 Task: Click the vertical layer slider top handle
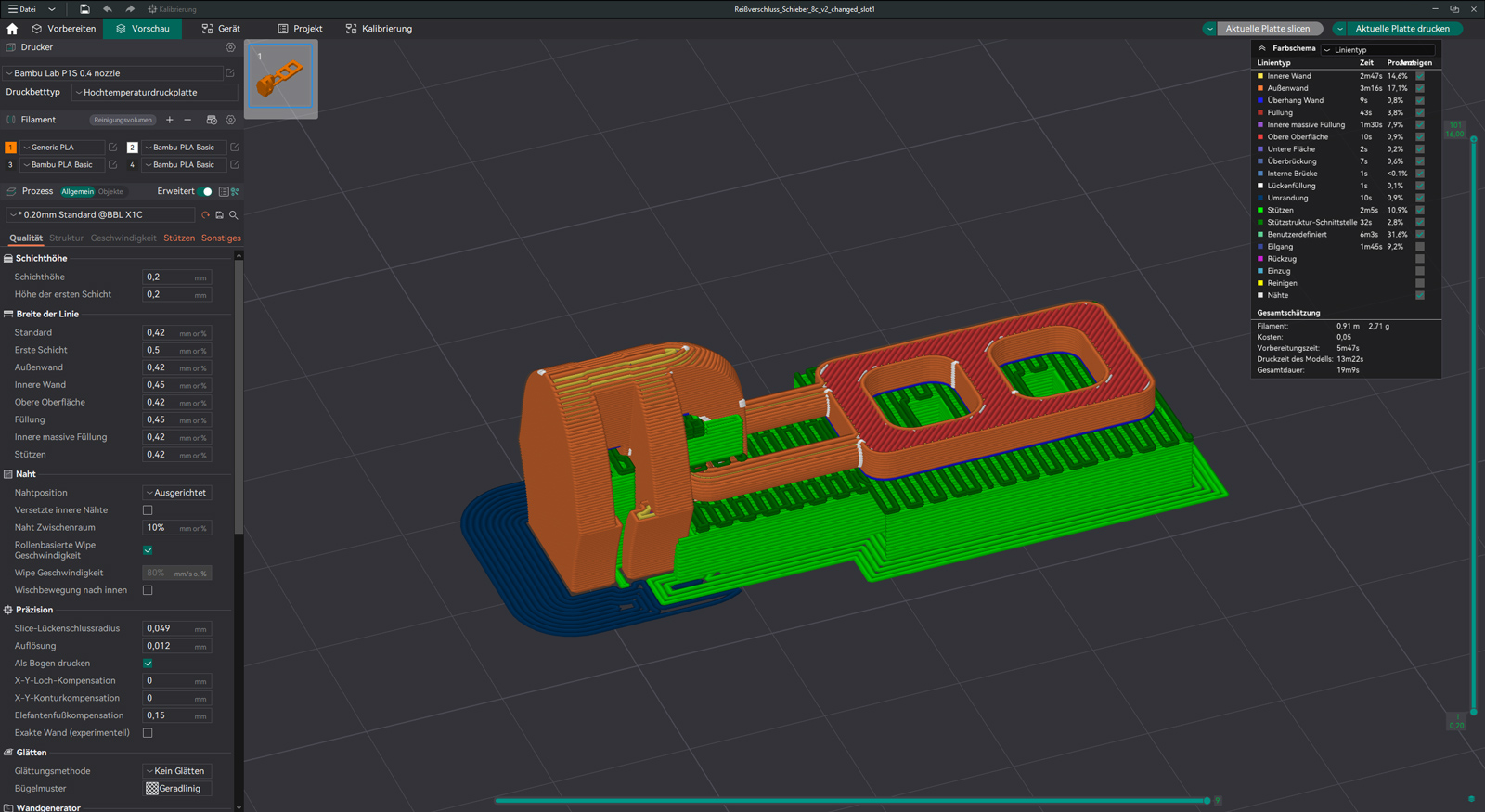[1474, 139]
